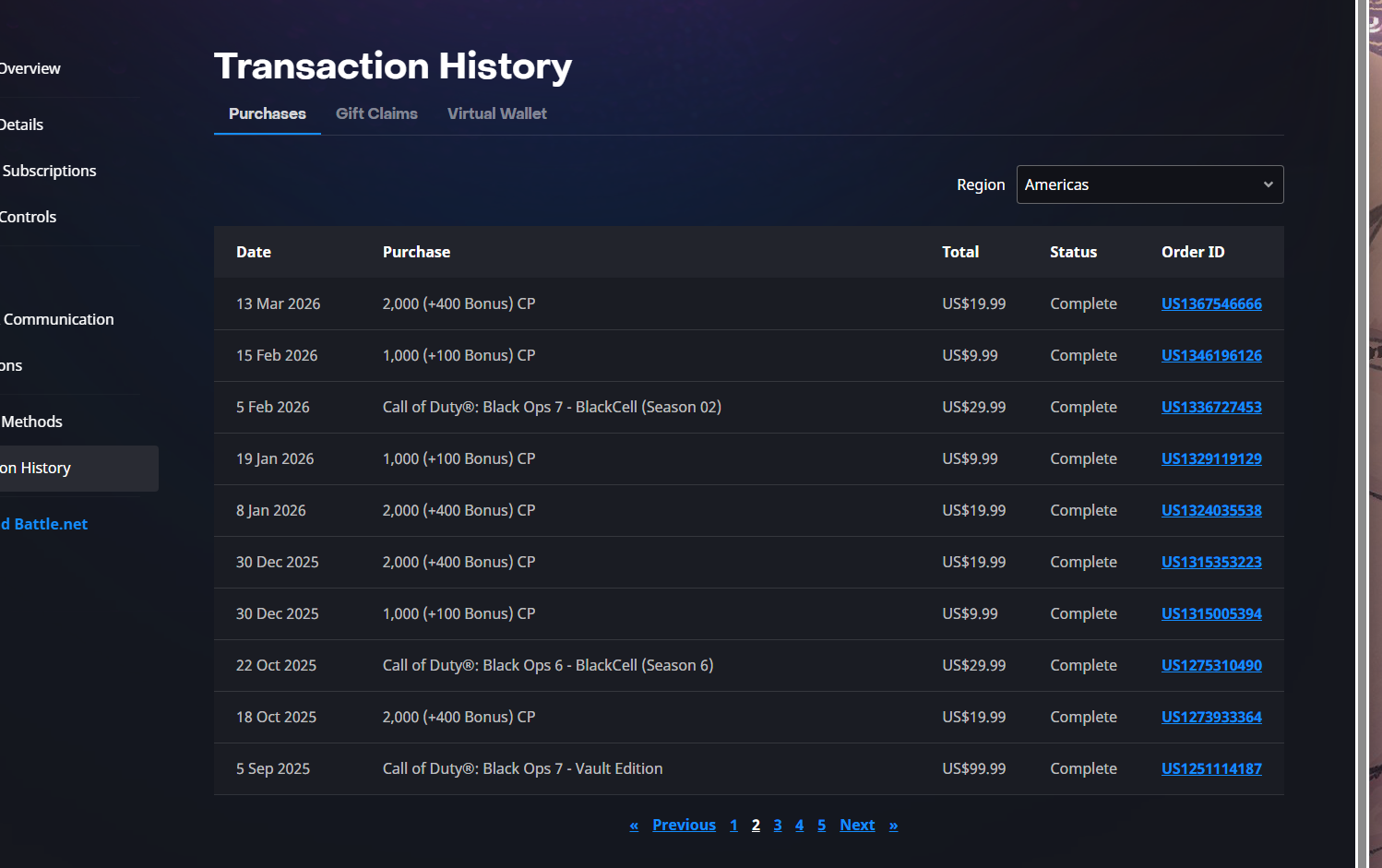Click the US$99.99 total
The height and width of the screenshot is (868, 1382).
coord(974,768)
